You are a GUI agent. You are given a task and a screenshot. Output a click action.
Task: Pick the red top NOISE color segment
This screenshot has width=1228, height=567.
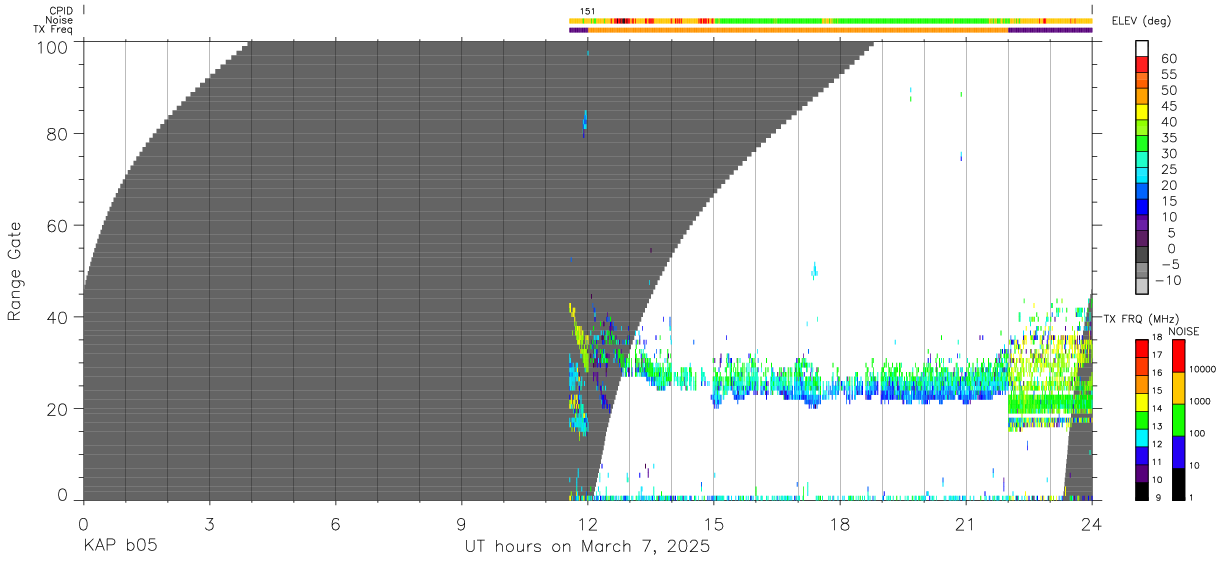[1178, 356]
